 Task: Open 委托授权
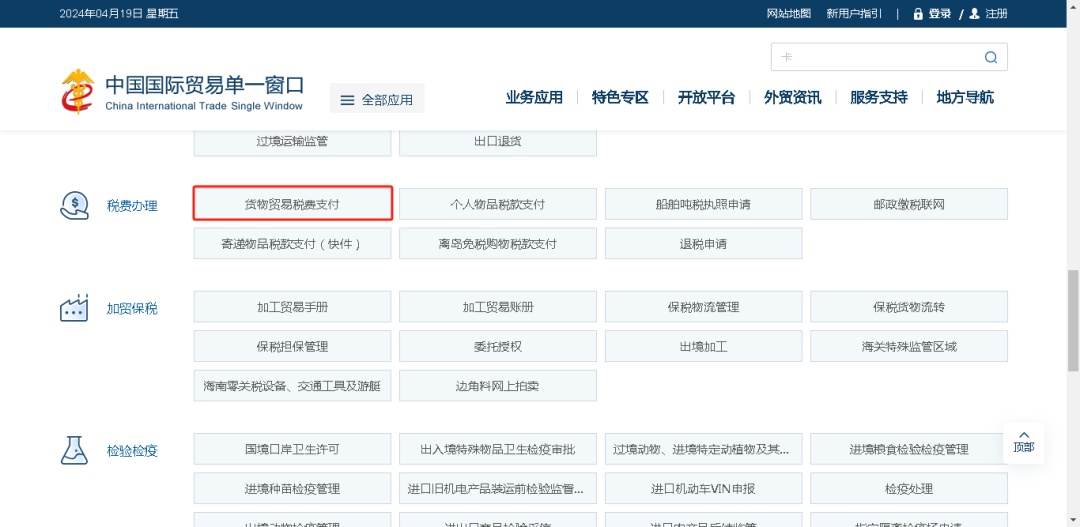(498, 346)
